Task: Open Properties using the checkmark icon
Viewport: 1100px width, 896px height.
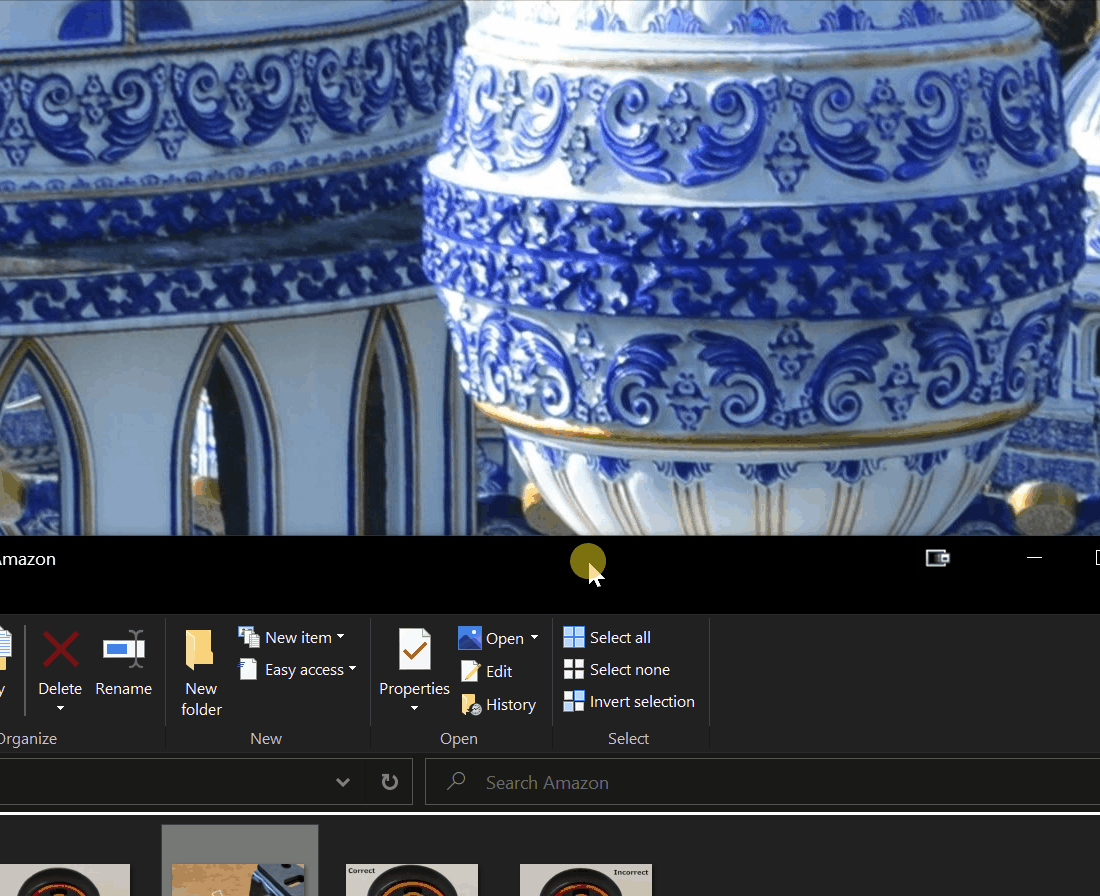Action: coord(414,650)
